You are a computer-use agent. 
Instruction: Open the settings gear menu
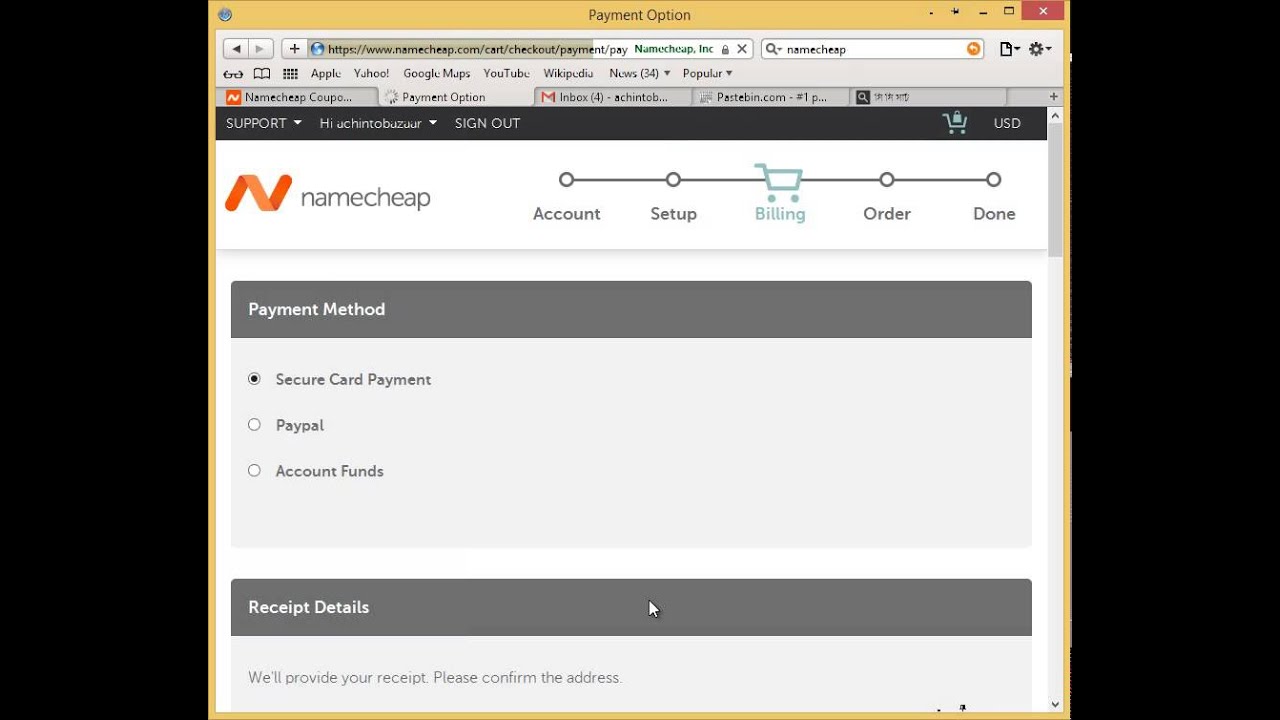[x=1039, y=49]
